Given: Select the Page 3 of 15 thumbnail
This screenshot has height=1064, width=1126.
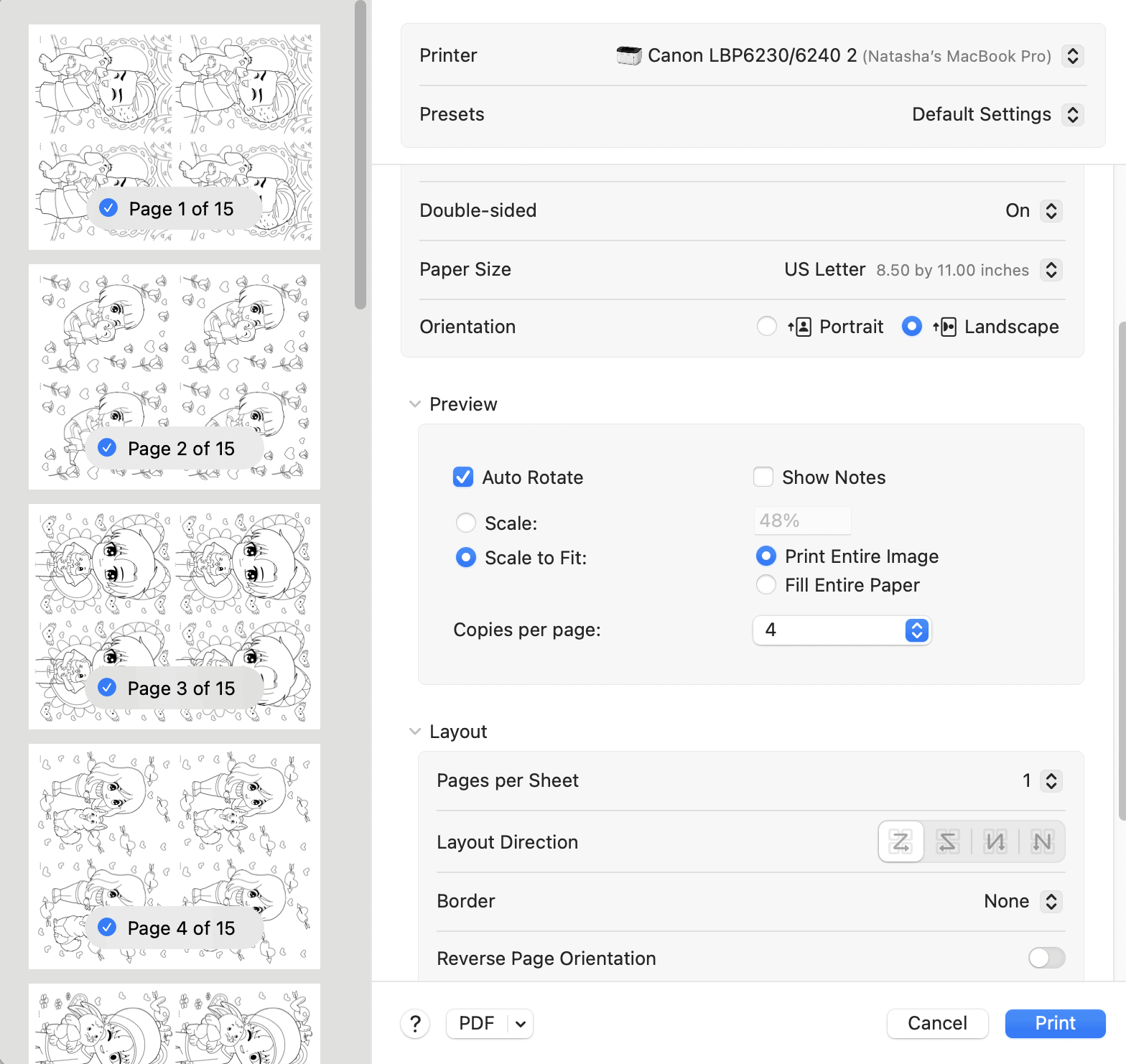Looking at the screenshot, I should [175, 617].
